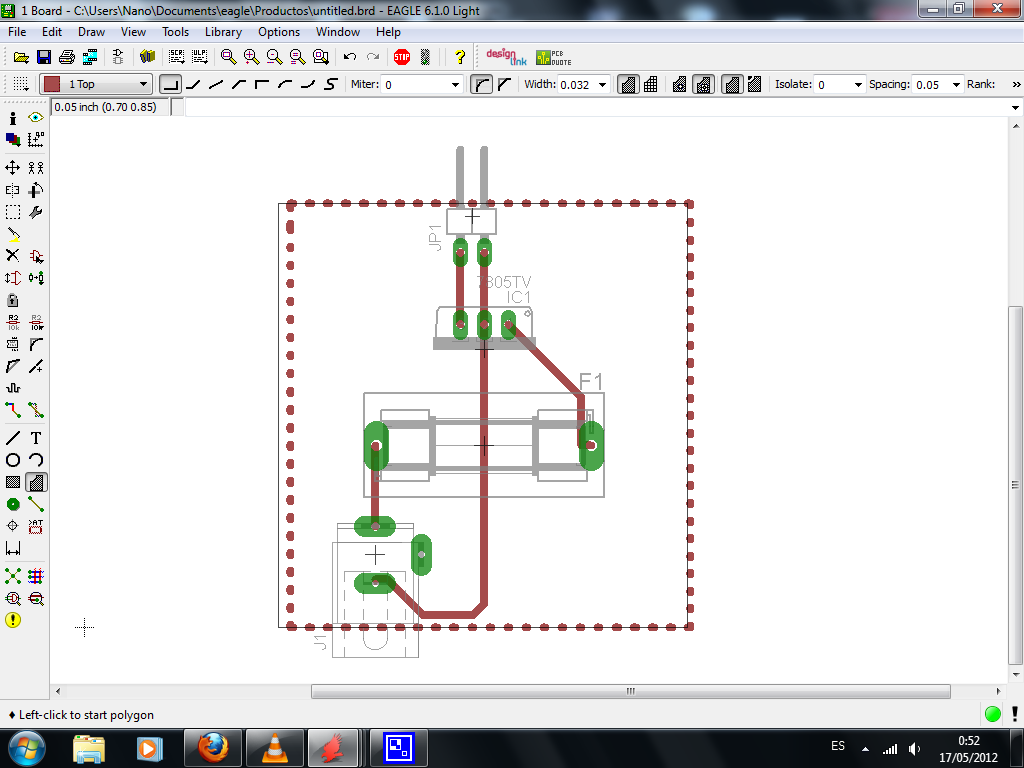Open the Autorouter tool
The width and height of the screenshot is (1024, 768).
pos(36,576)
